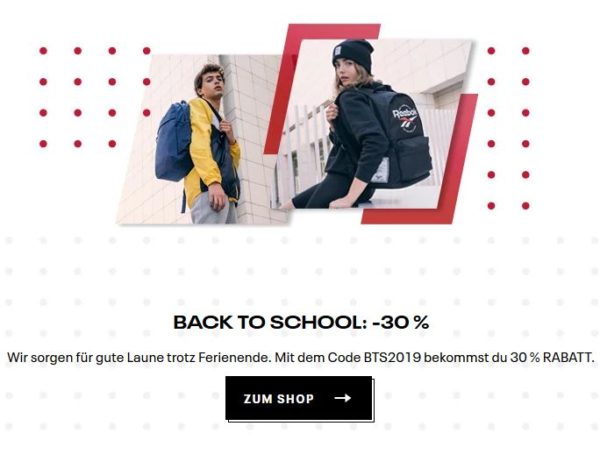Click the red dot columns right of photos

(509, 128)
